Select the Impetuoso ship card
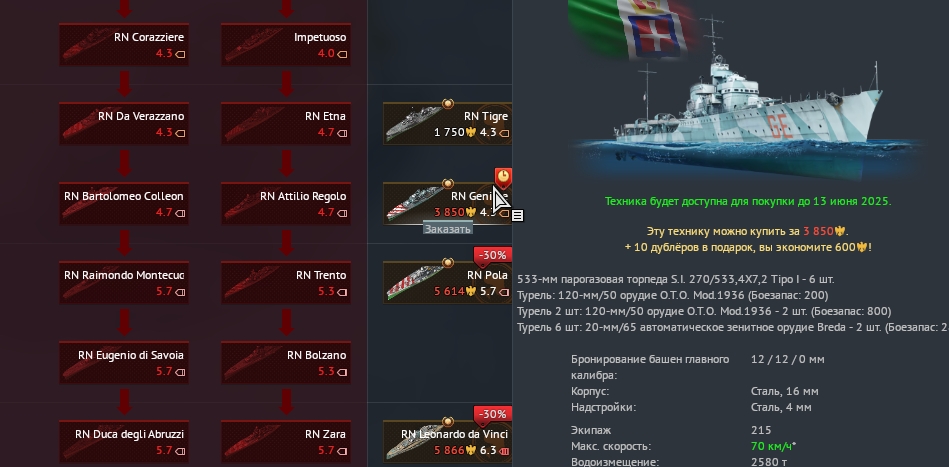The height and width of the screenshot is (467, 949). click(286, 44)
